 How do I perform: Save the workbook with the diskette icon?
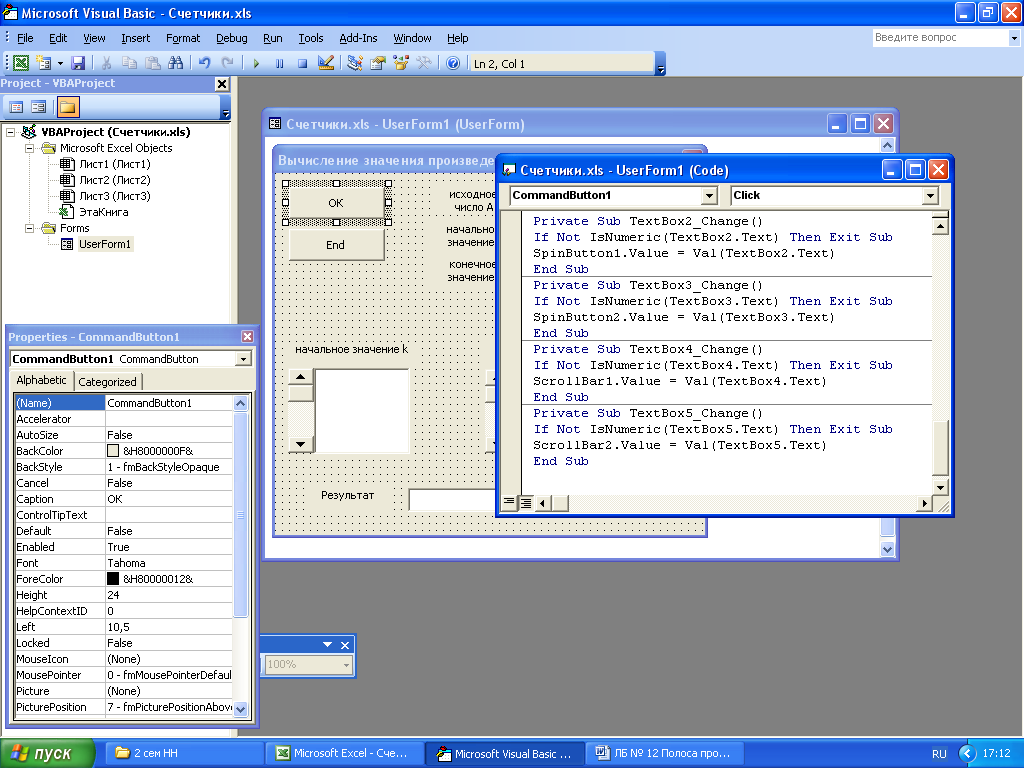pyautogui.click(x=78, y=63)
